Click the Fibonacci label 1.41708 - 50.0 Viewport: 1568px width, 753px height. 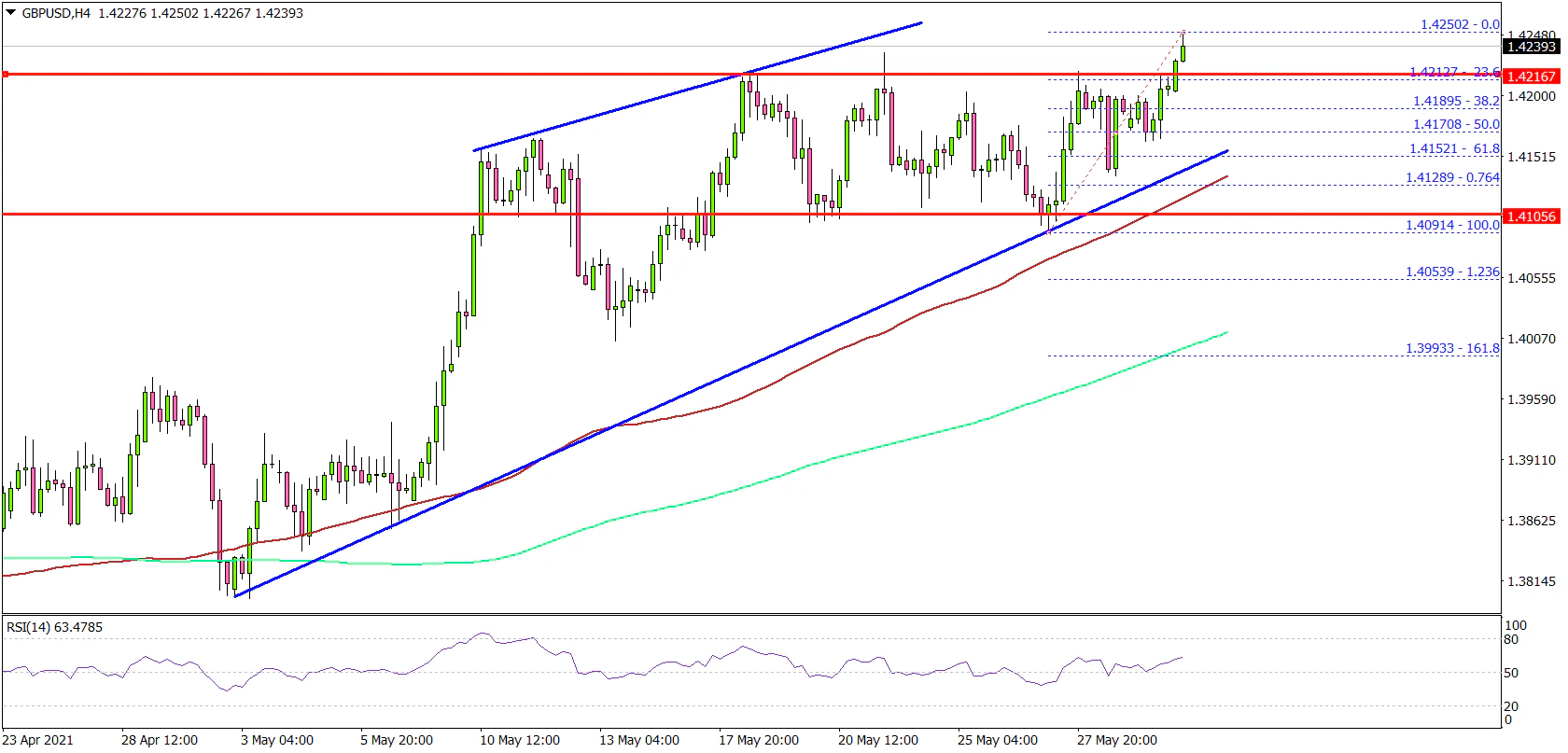click(x=1456, y=124)
